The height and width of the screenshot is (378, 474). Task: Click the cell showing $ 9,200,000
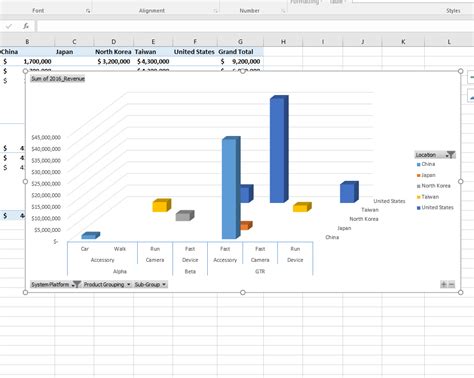point(240,61)
